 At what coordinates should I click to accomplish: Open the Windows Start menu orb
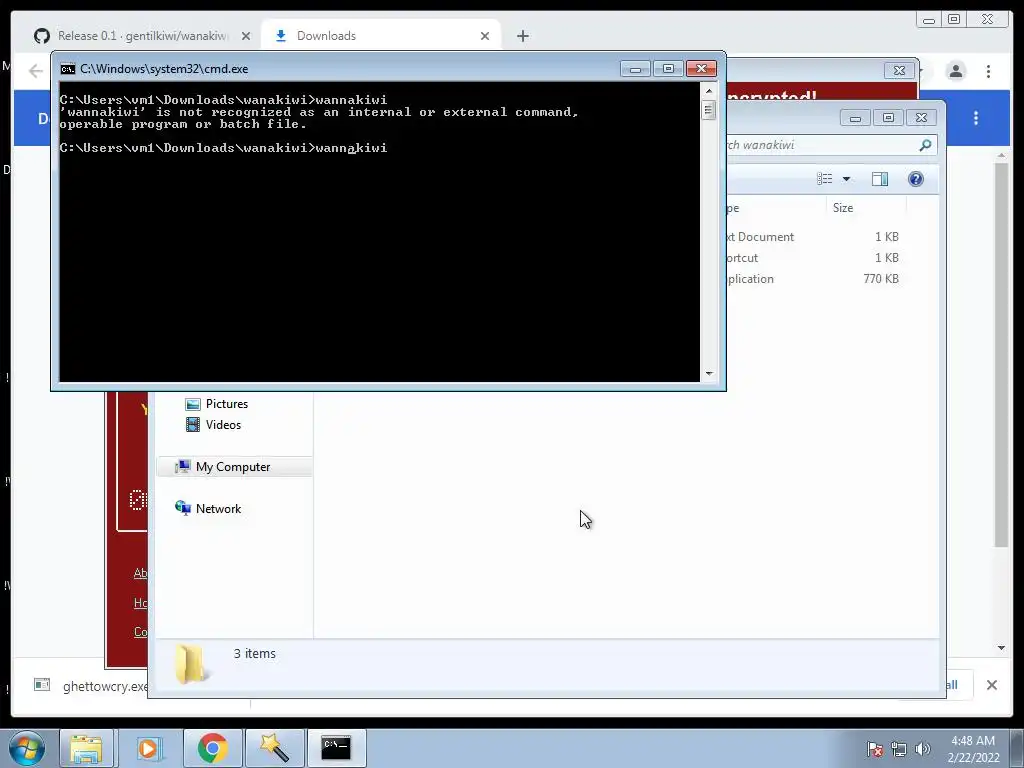coord(27,748)
